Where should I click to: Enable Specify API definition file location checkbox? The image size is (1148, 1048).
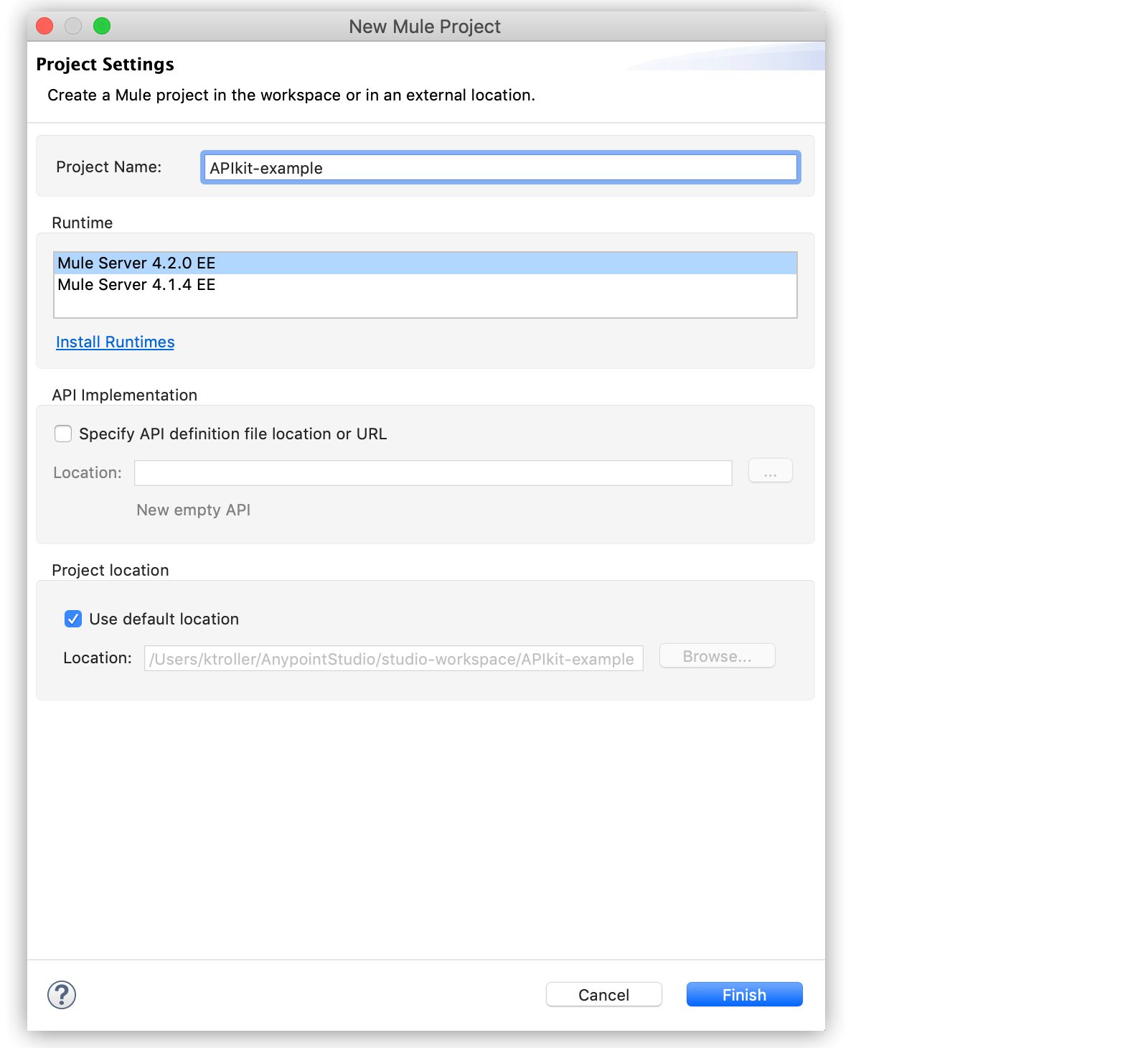63,434
